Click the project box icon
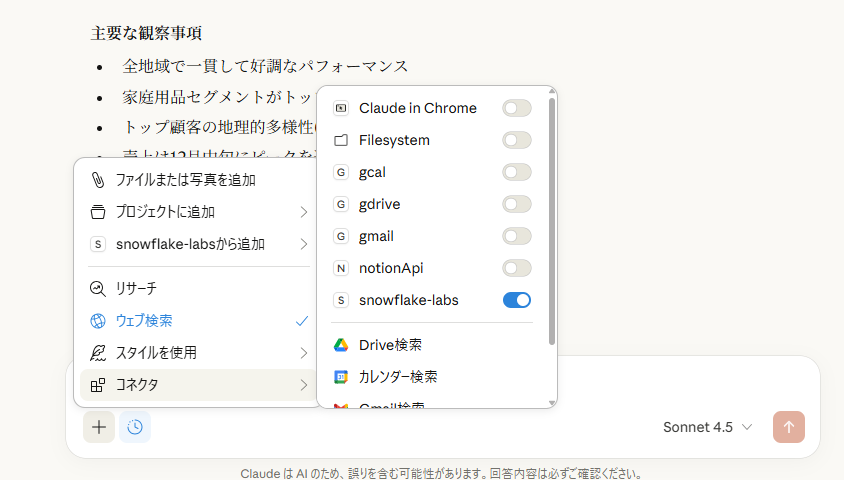The height and width of the screenshot is (480, 844). pyautogui.click(x=97, y=212)
